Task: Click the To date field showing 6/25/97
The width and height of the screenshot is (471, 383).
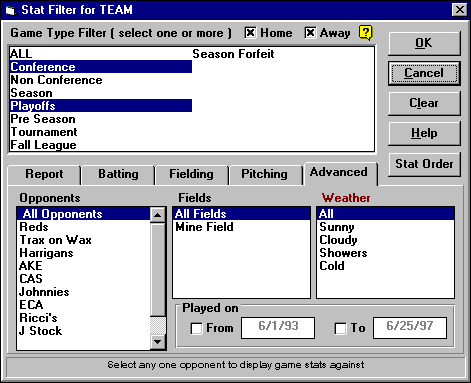Action: click(x=410, y=328)
